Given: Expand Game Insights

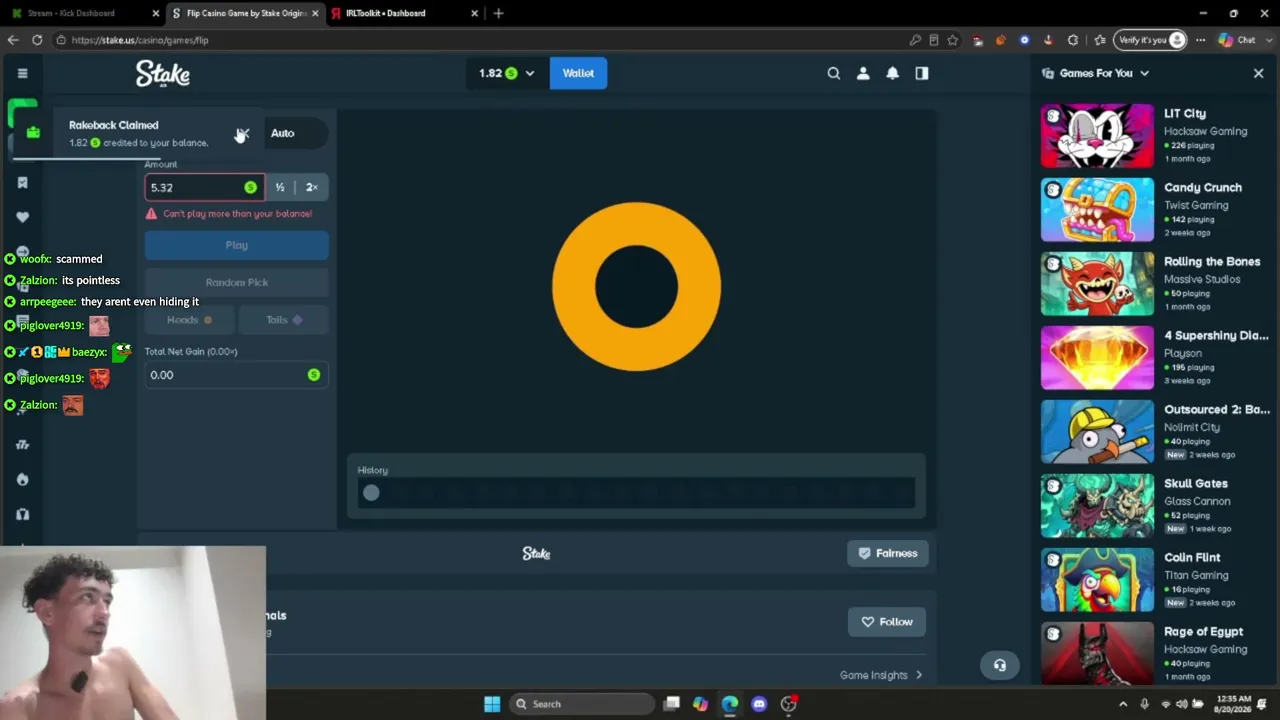Looking at the screenshot, I should 881,675.
